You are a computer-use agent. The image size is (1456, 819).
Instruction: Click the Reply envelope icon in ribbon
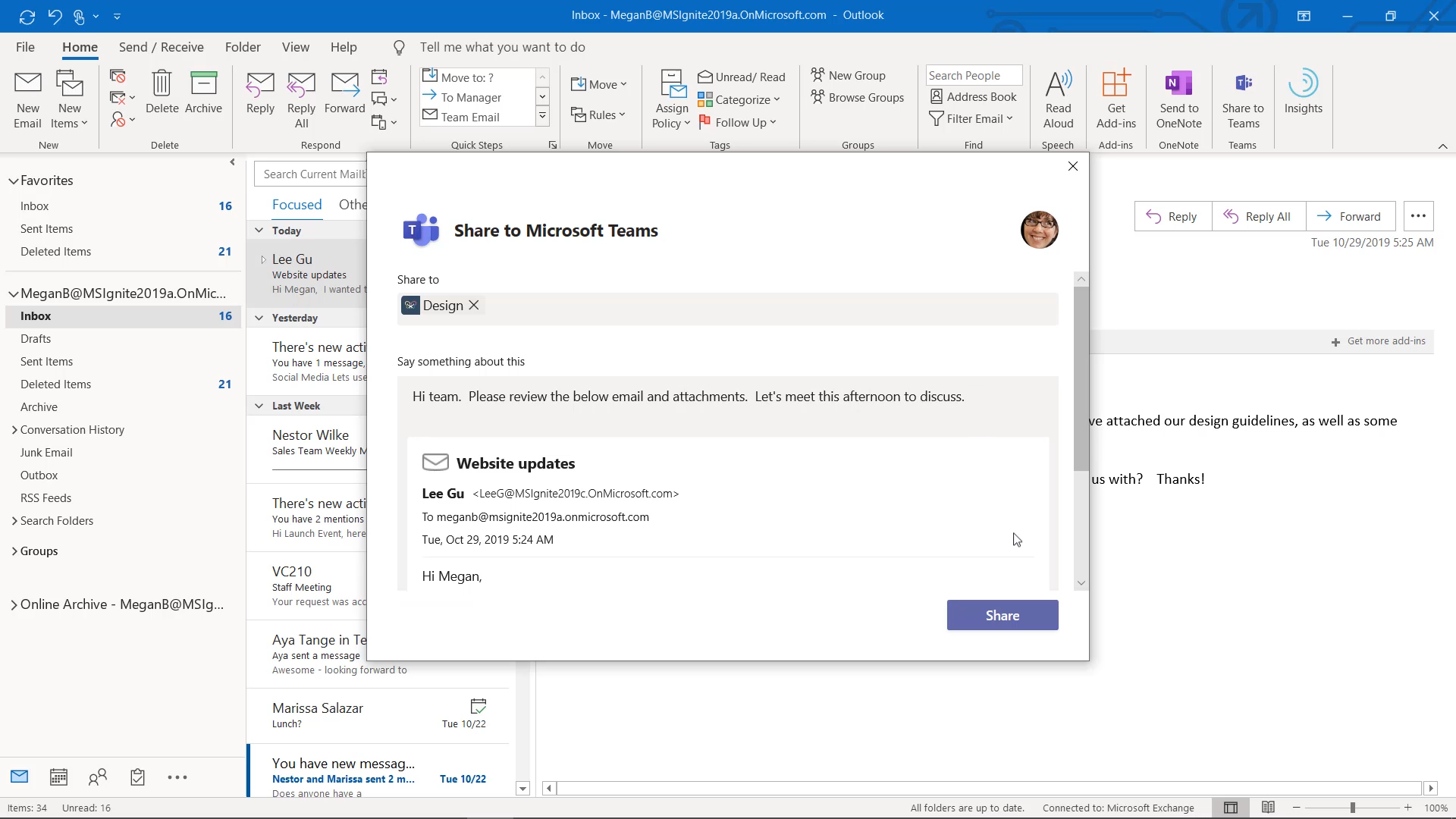click(x=260, y=84)
